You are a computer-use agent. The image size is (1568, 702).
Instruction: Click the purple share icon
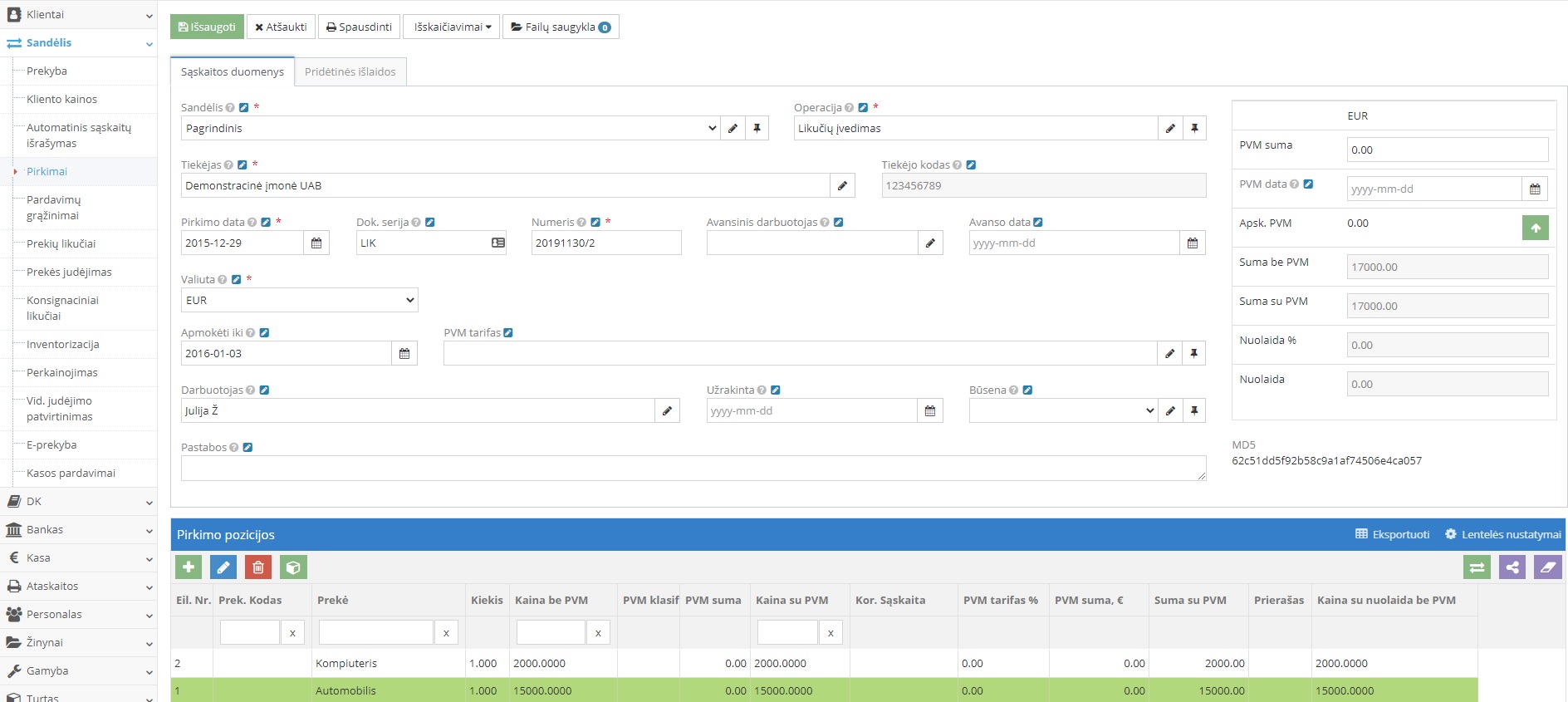(x=1512, y=567)
